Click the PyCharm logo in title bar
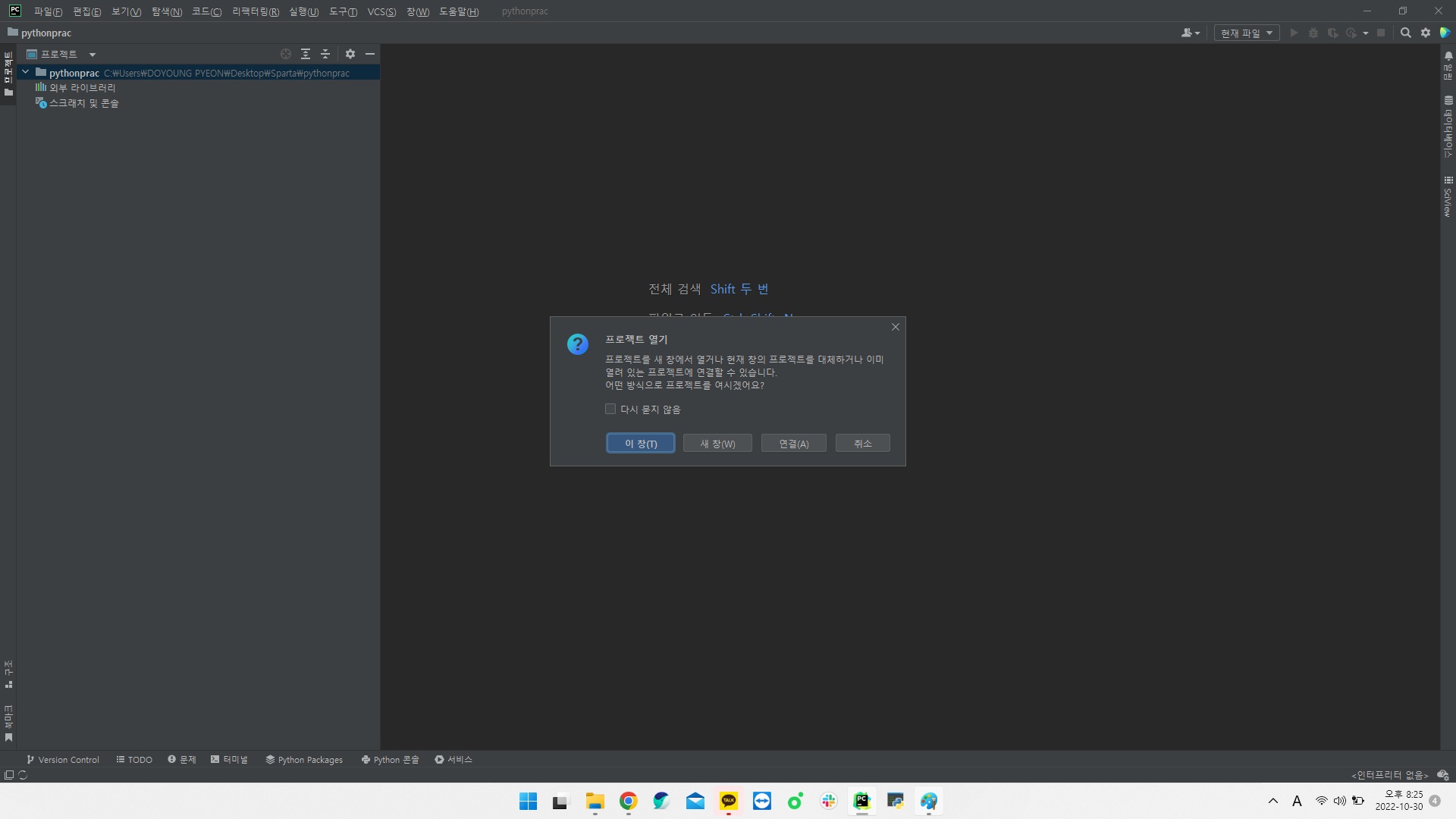 tap(15, 11)
